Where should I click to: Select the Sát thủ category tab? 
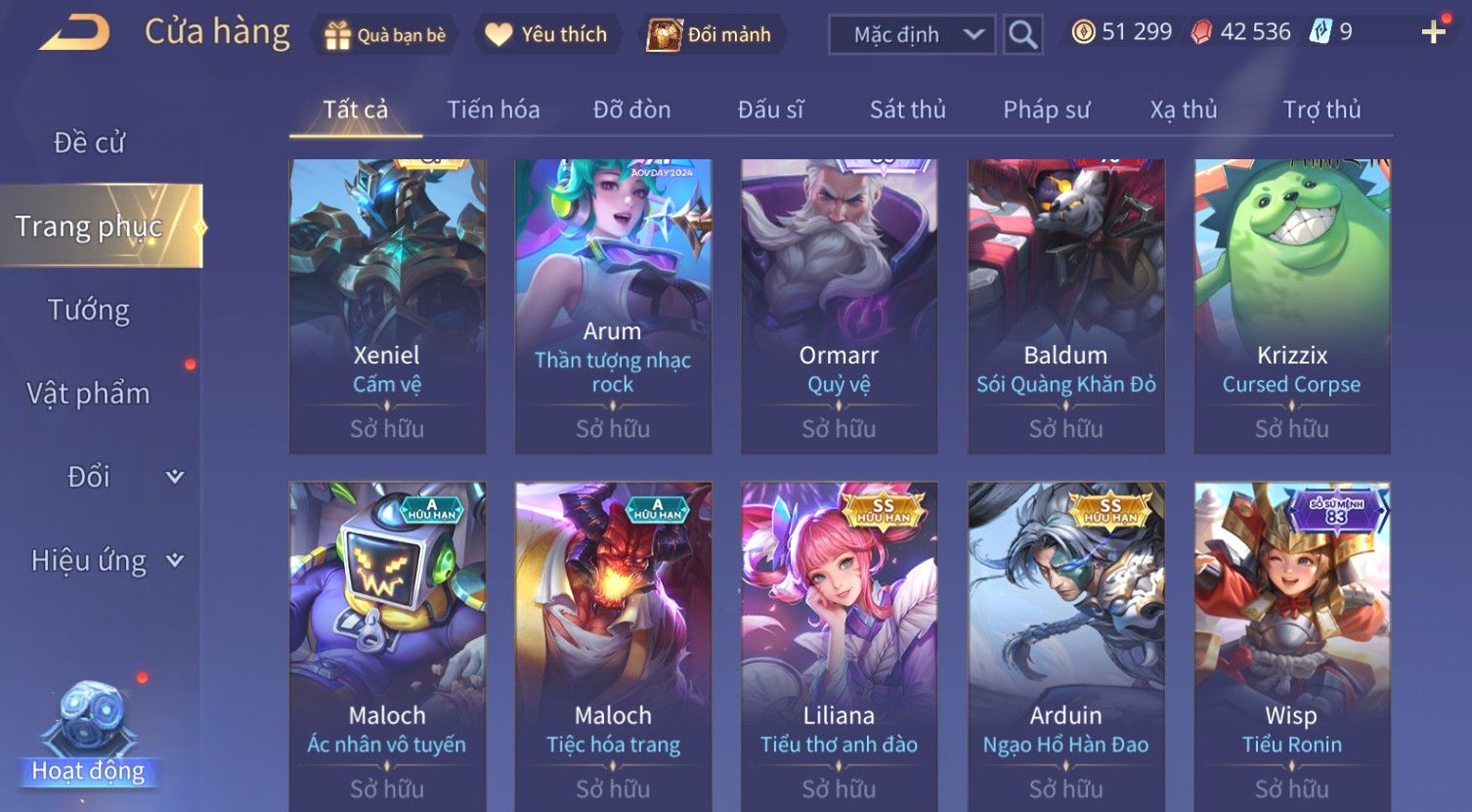pos(908,109)
